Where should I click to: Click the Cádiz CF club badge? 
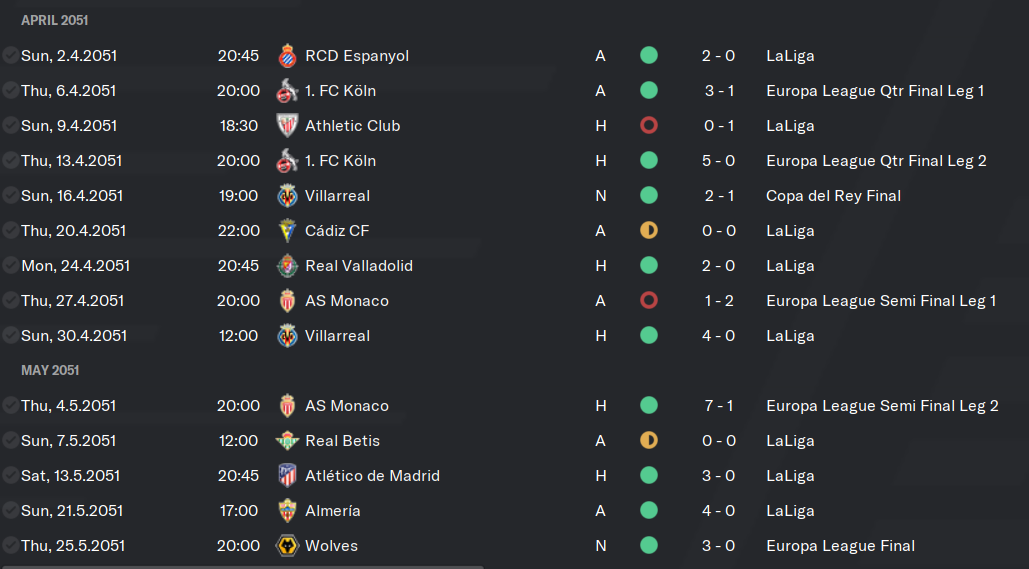click(x=287, y=230)
